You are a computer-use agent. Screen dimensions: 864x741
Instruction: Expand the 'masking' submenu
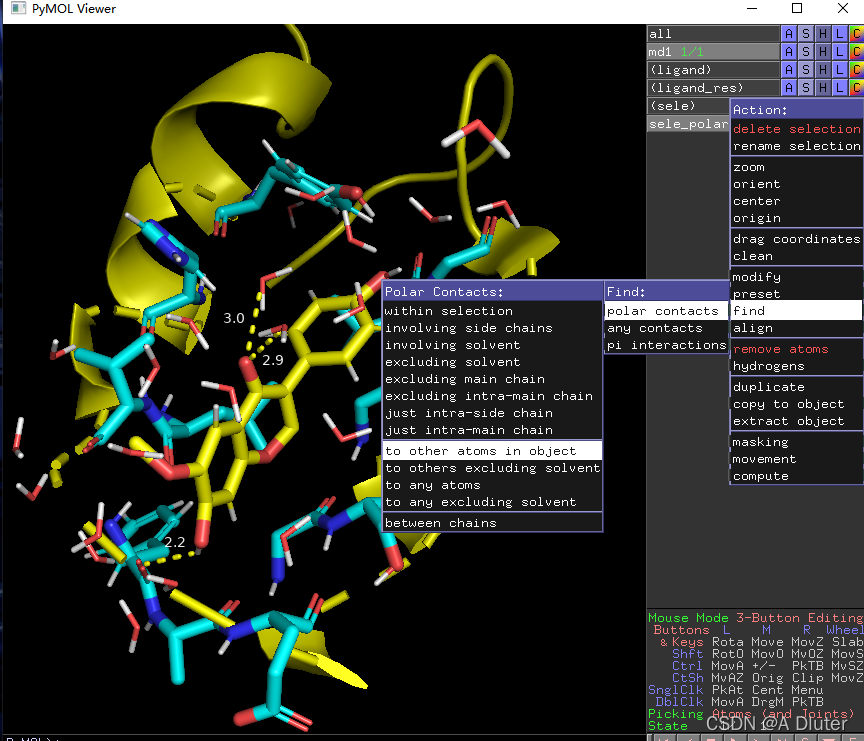point(797,442)
